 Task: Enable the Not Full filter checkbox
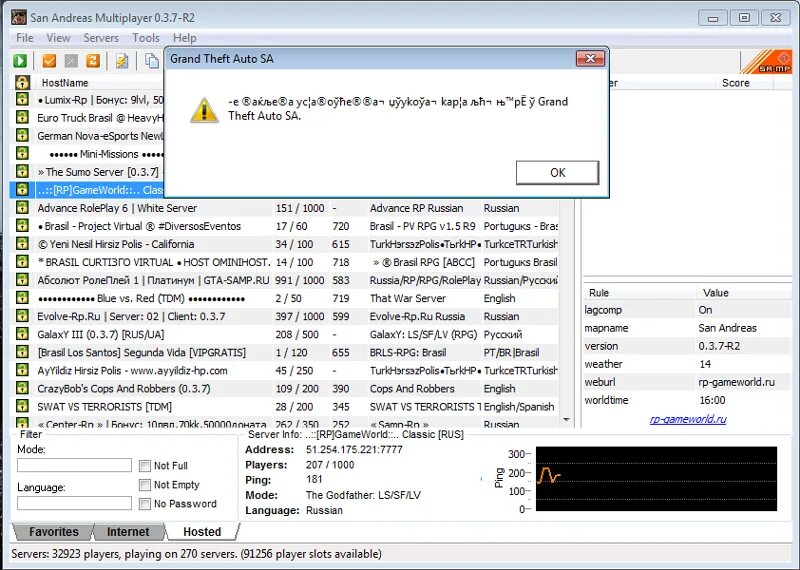[145, 465]
